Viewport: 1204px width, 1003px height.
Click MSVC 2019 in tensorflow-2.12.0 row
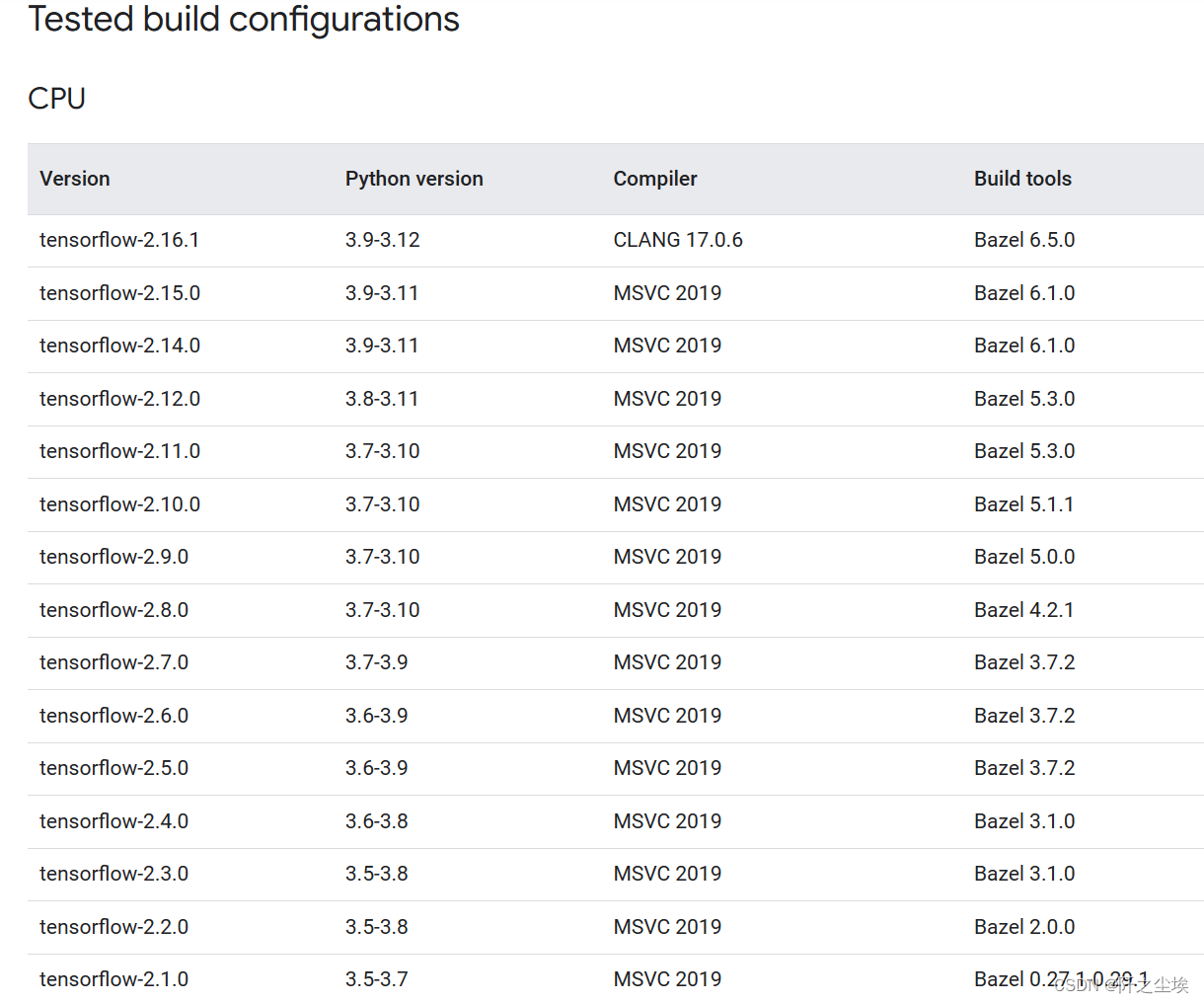(x=667, y=399)
